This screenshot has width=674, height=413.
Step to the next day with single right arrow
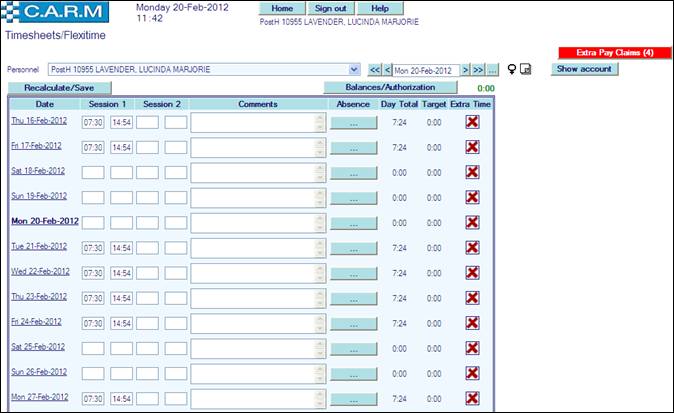[x=465, y=70]
